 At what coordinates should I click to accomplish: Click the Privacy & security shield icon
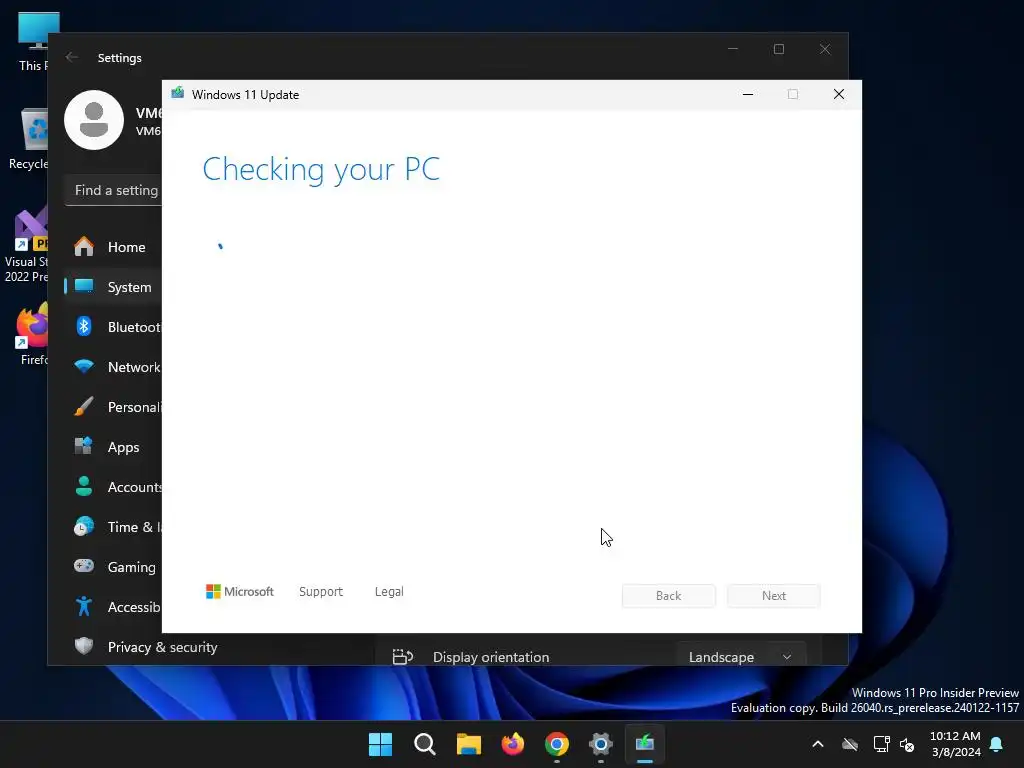[84, 647]
